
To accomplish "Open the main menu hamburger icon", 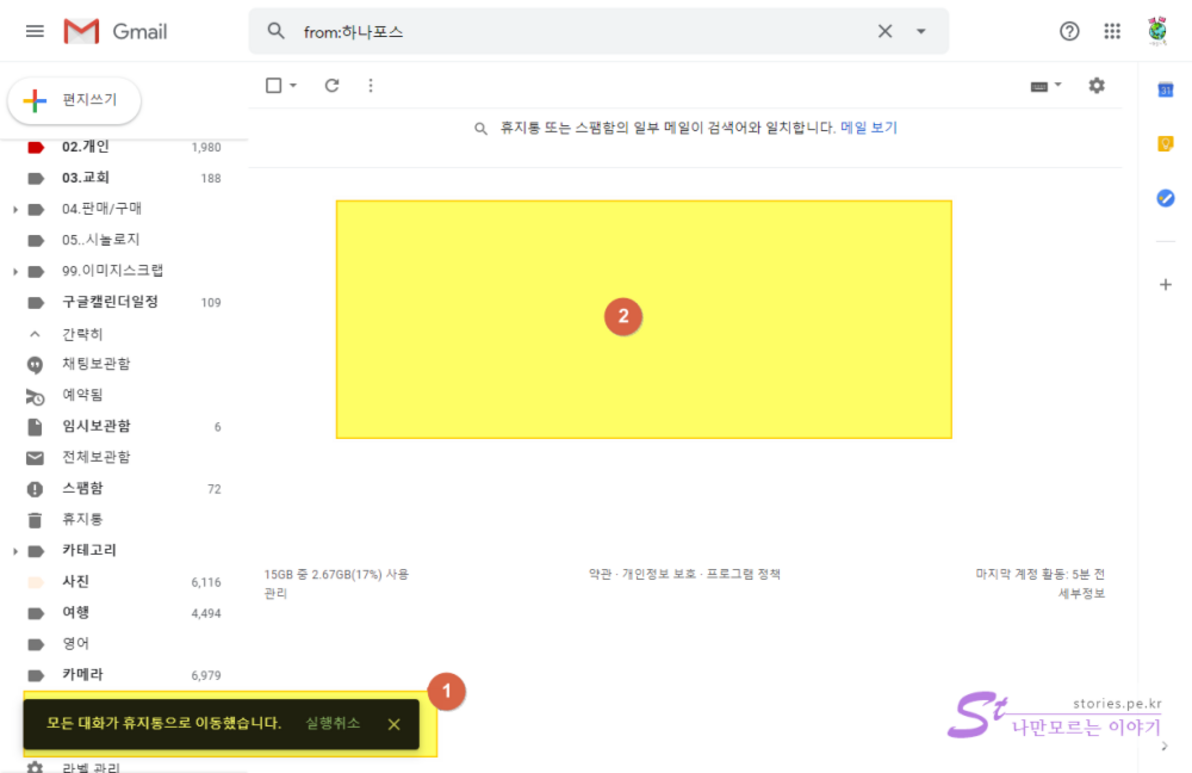I will pyautogui.click(x=35, y=31).
